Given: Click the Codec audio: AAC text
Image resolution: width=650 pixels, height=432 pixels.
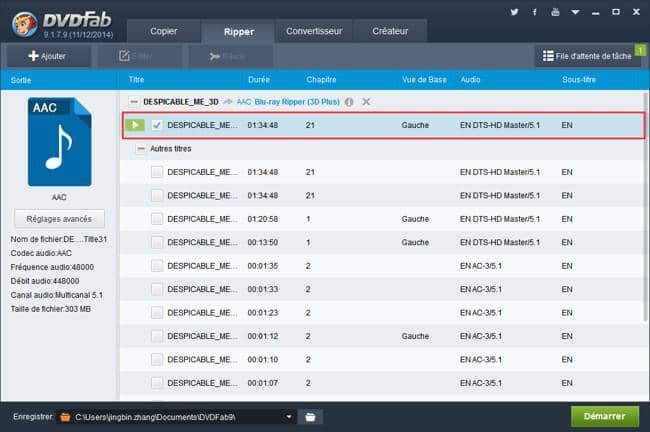Looking at the screenshot, I should pyautogui.click(x=41, y=253).
